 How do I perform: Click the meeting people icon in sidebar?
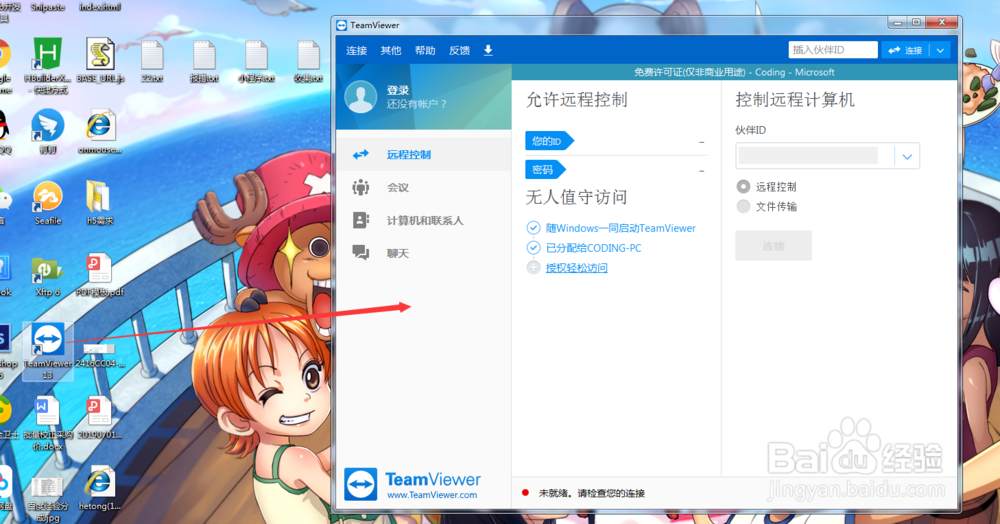361,187
